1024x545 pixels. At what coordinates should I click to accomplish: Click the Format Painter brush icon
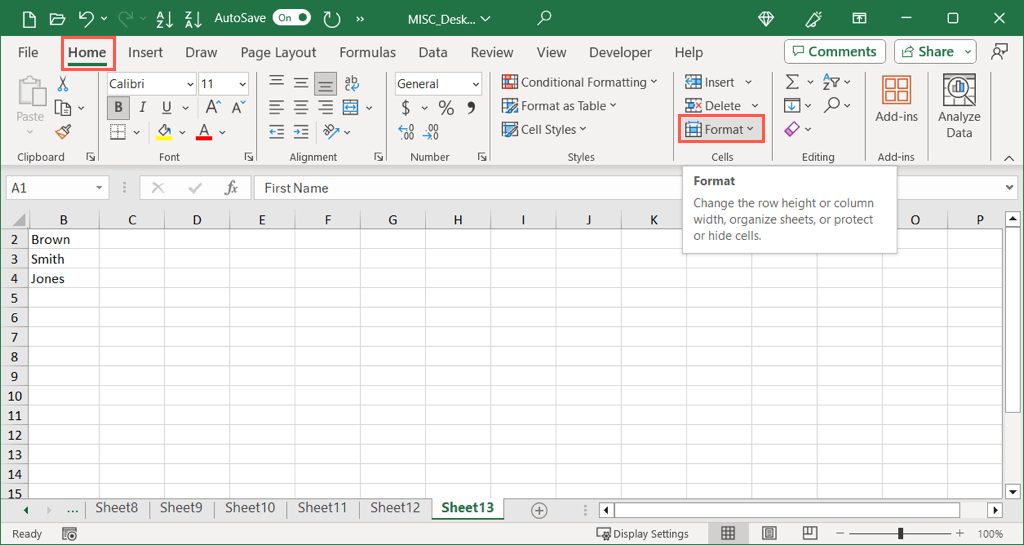[x=63, y=132]
